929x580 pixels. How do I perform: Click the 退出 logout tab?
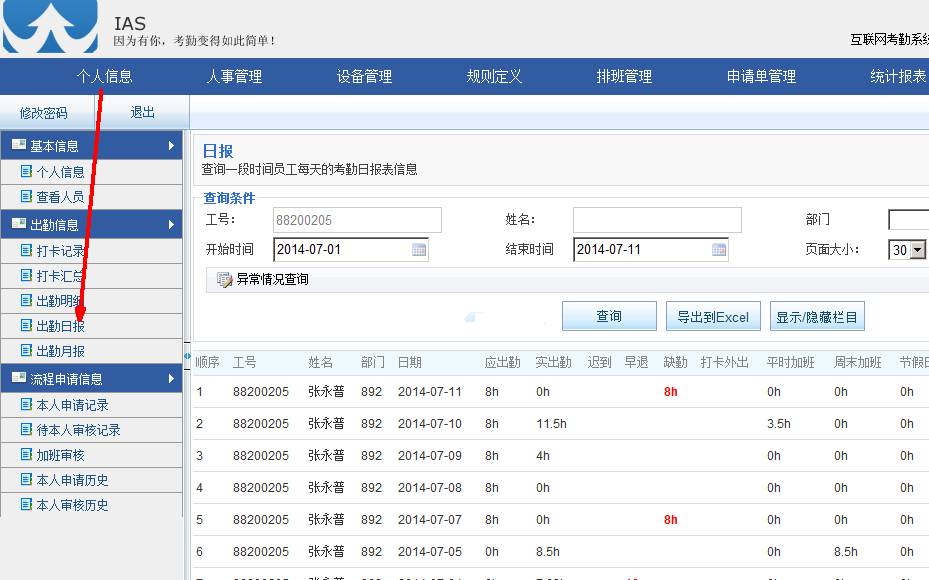142,113
